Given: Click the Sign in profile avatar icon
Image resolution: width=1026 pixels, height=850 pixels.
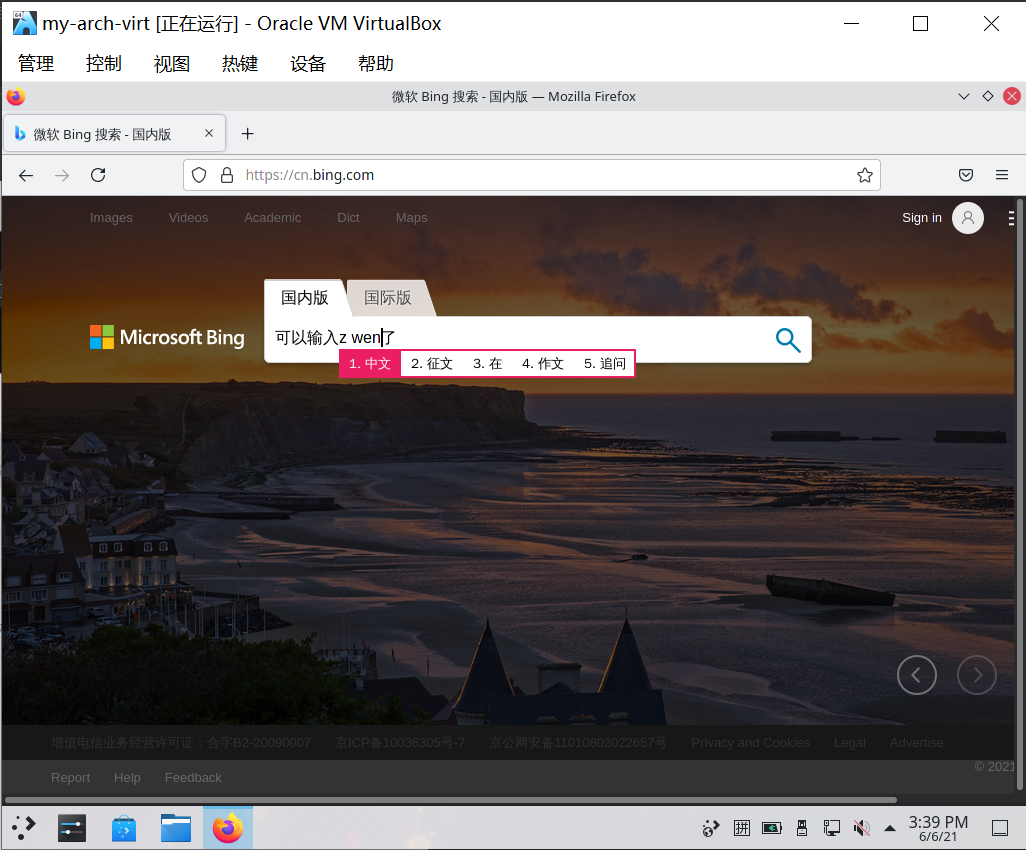Looking at the screenshot, I should [x=967, y=218].
